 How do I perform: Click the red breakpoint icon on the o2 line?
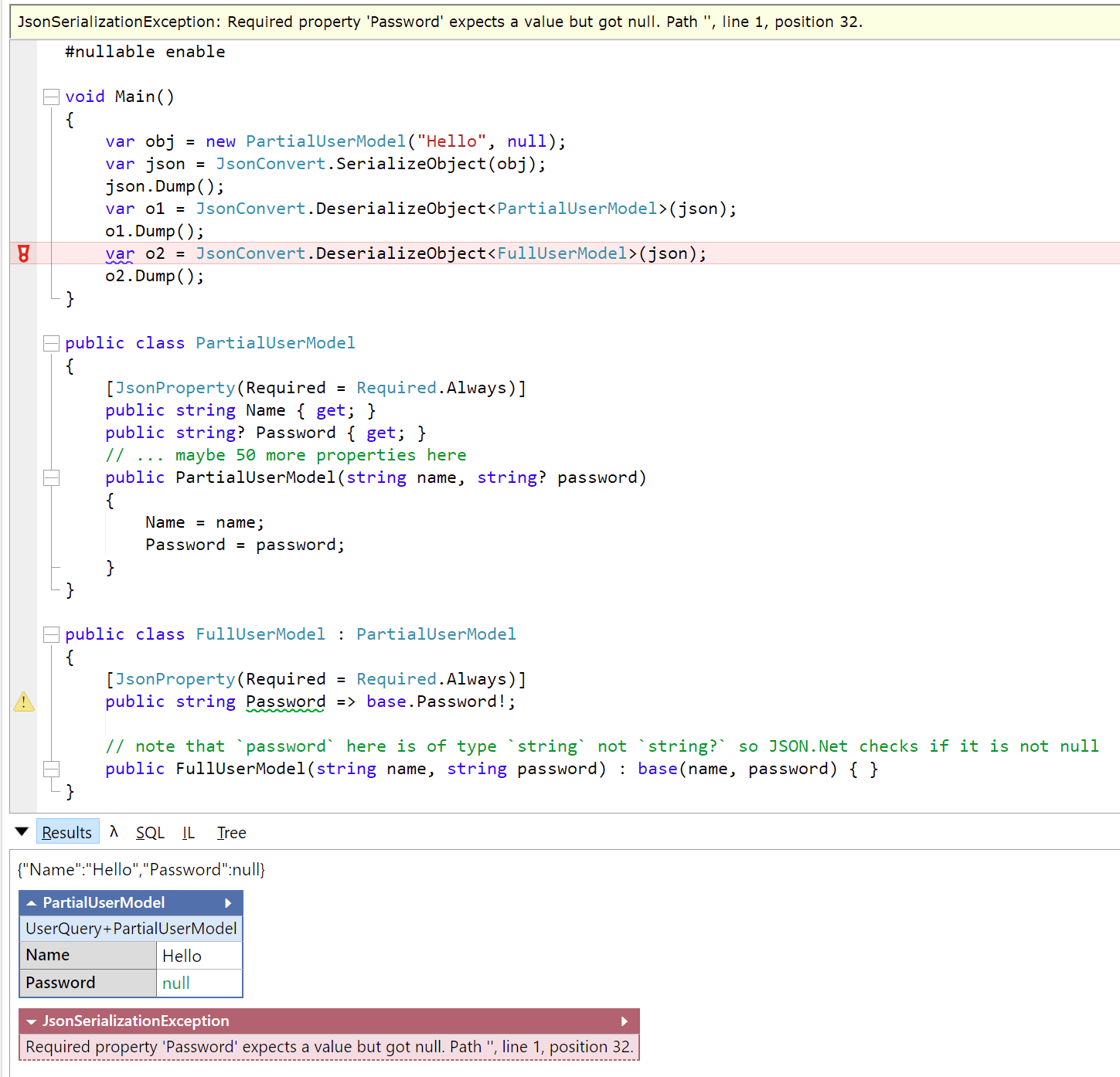pos(23,253)
